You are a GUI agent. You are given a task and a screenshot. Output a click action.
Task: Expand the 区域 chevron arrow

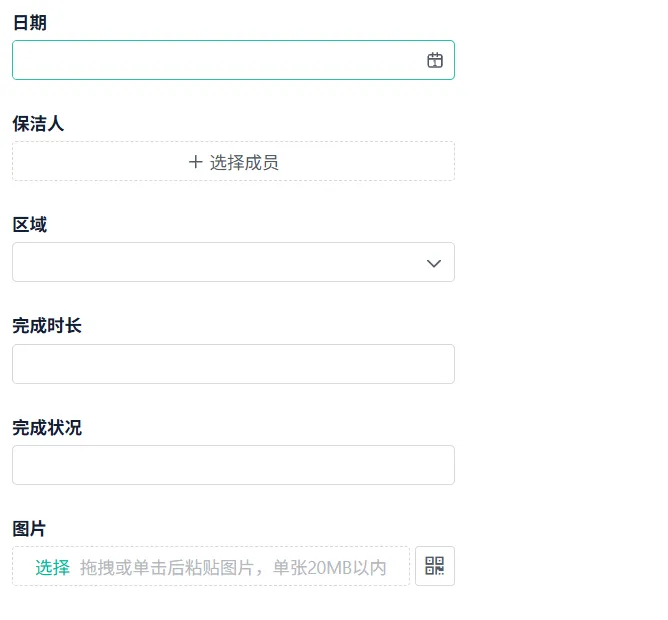[x=434, y=263]
